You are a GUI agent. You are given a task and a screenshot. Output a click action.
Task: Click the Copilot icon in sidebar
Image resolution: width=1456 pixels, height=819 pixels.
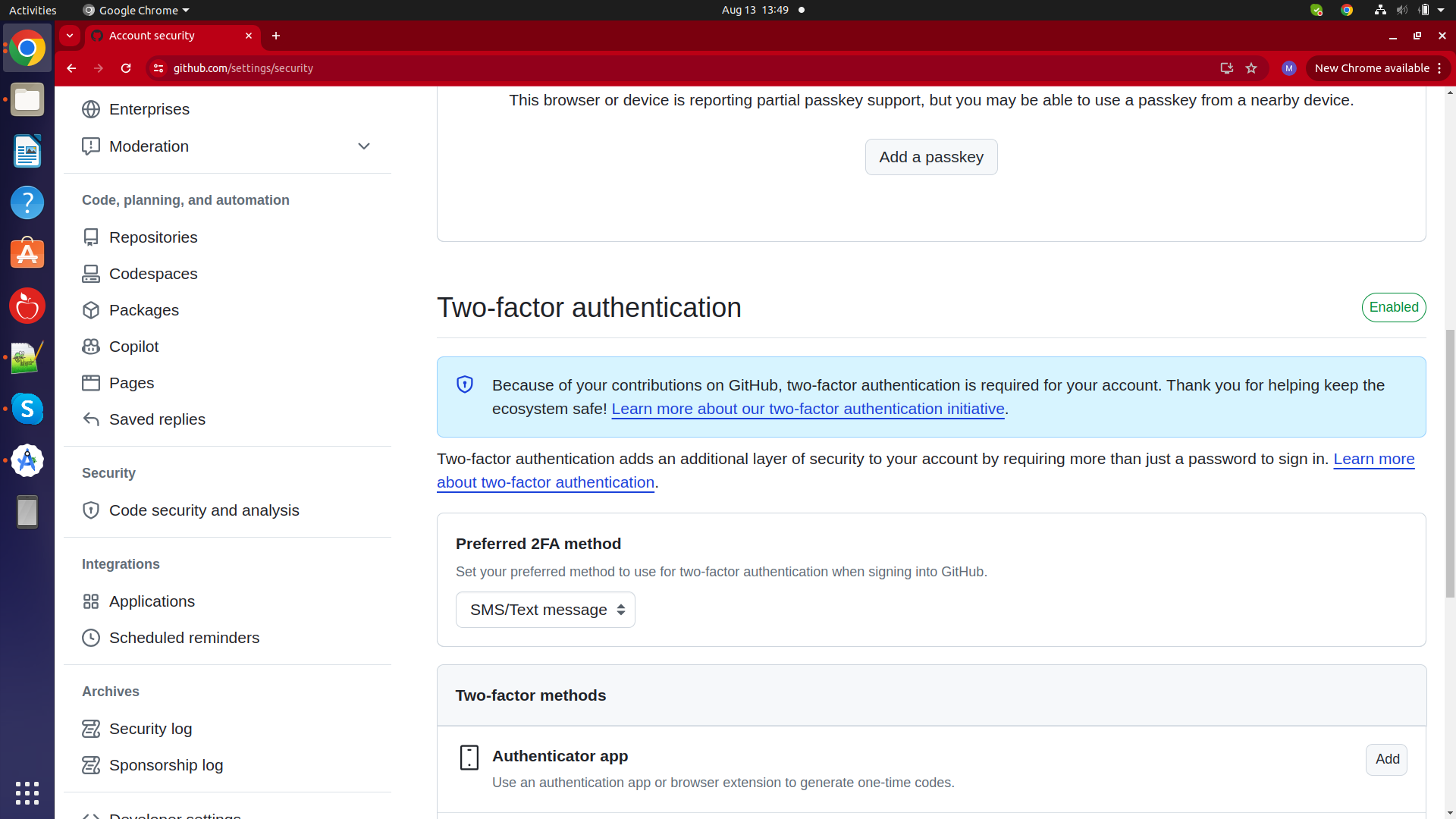pyautogui.click(x=91, y=347)
